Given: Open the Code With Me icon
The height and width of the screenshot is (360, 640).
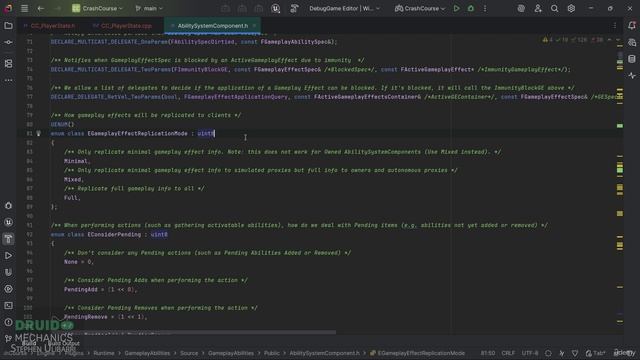Looking at the screenshot, I should (x=538, y=8).
